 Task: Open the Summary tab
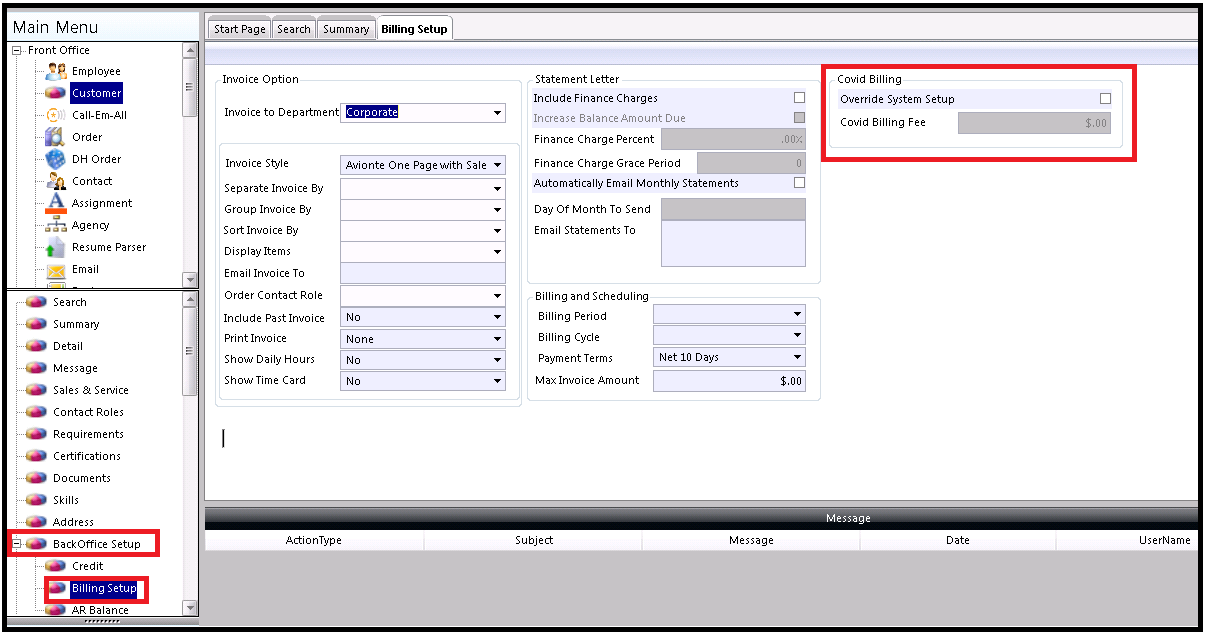point(346,29)
